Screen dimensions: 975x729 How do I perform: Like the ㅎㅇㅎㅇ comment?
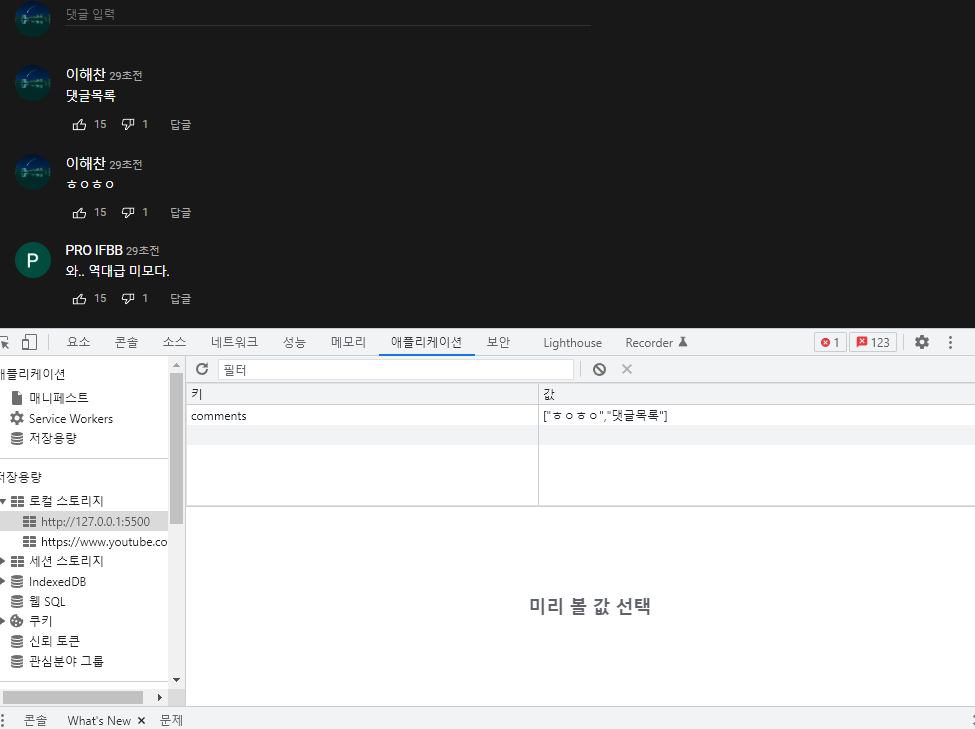[79, 213]
